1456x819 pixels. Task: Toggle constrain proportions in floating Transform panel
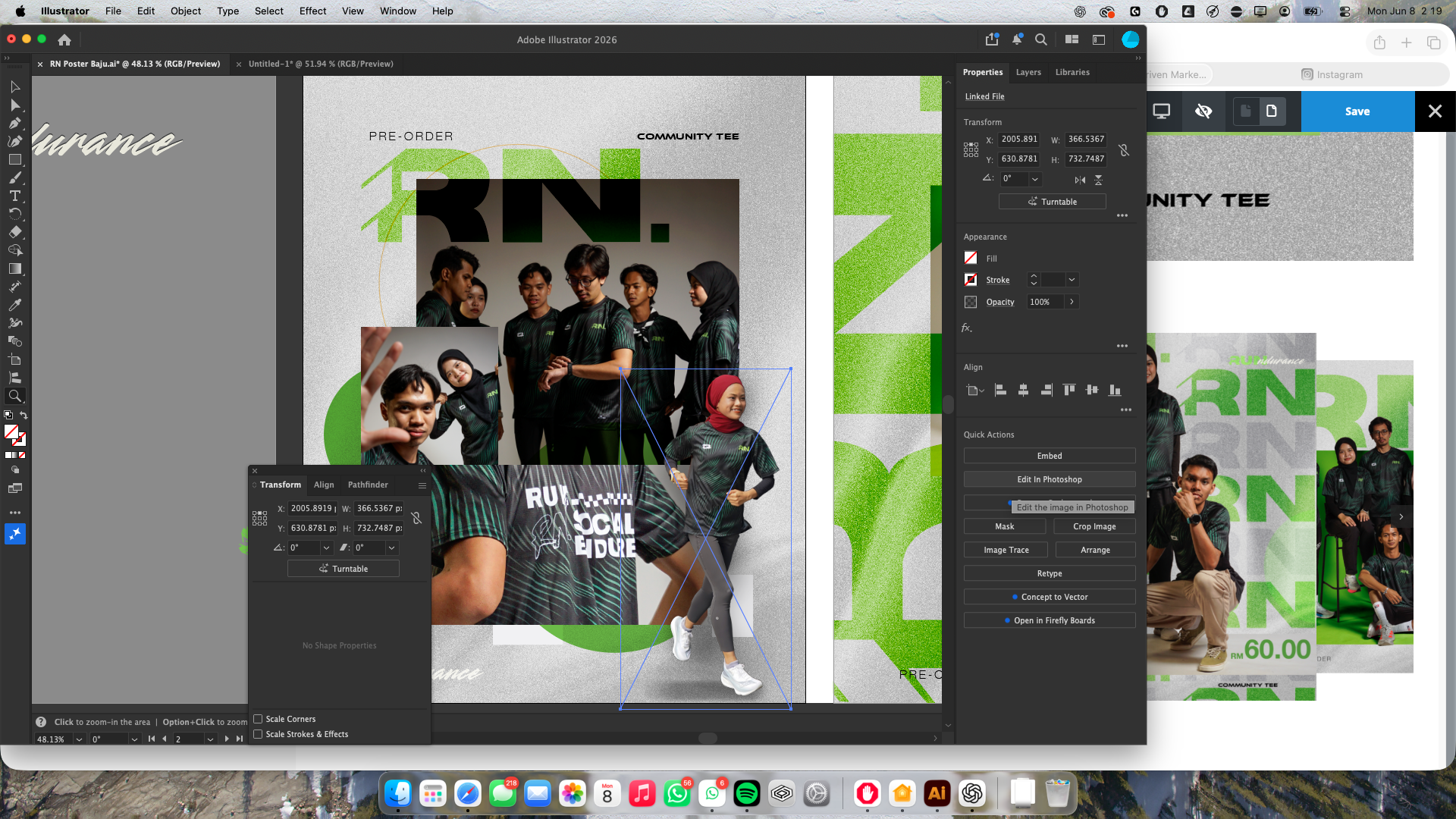click(416, 518)
